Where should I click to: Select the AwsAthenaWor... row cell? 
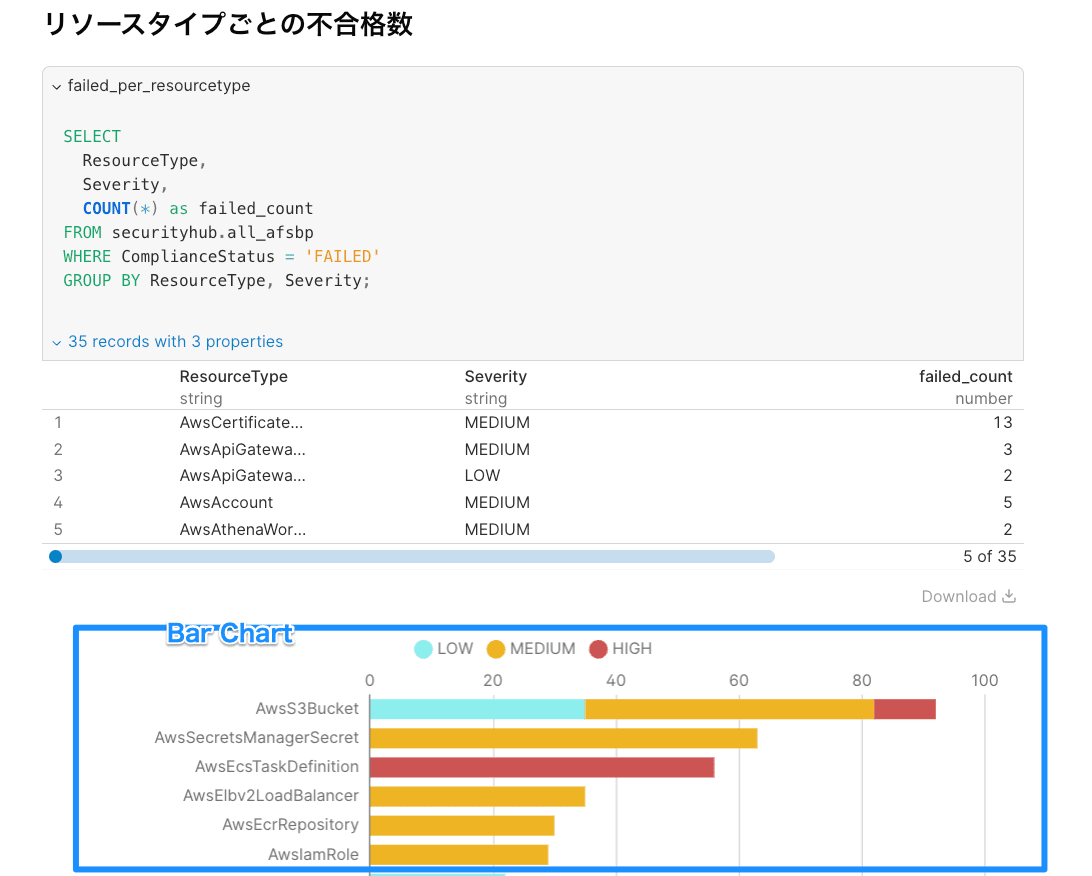point(242,530)
